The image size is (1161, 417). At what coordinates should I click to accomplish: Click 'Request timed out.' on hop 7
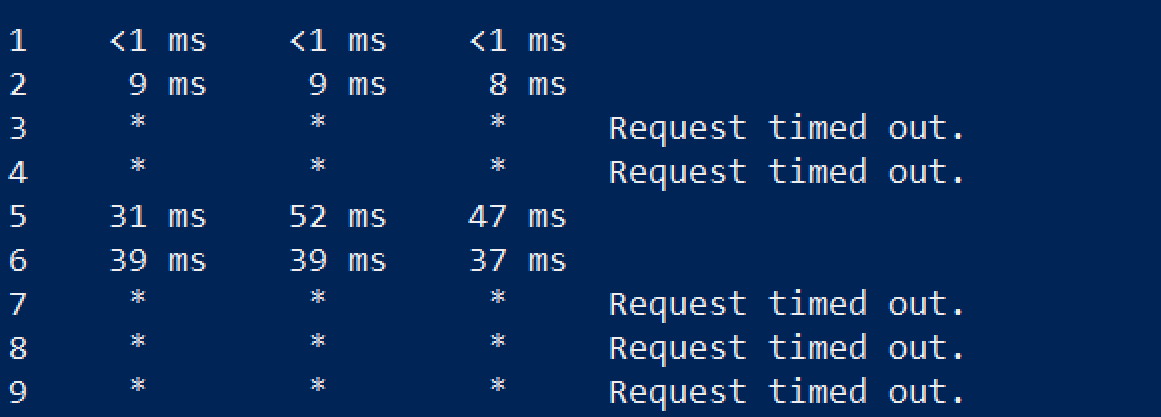click(x=787, y=305)
